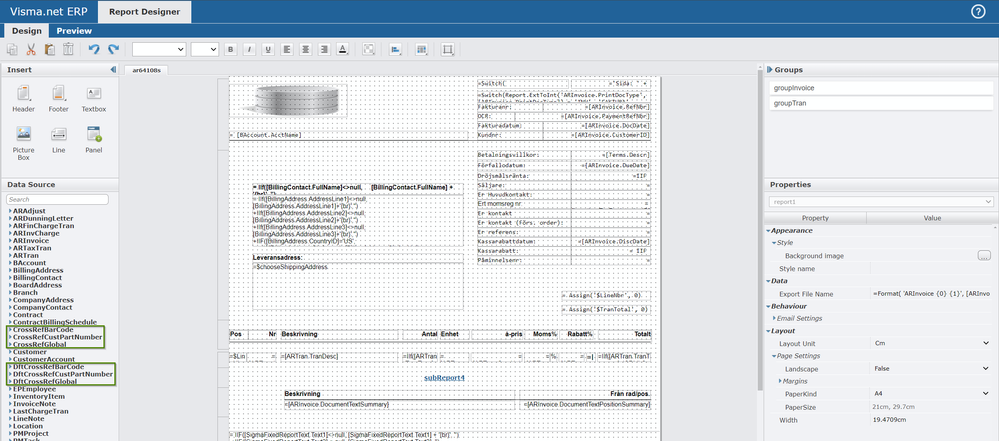Click the align objects toolbar icon
The height and width of the screenshot is (441, 999).
click(395, 50)
